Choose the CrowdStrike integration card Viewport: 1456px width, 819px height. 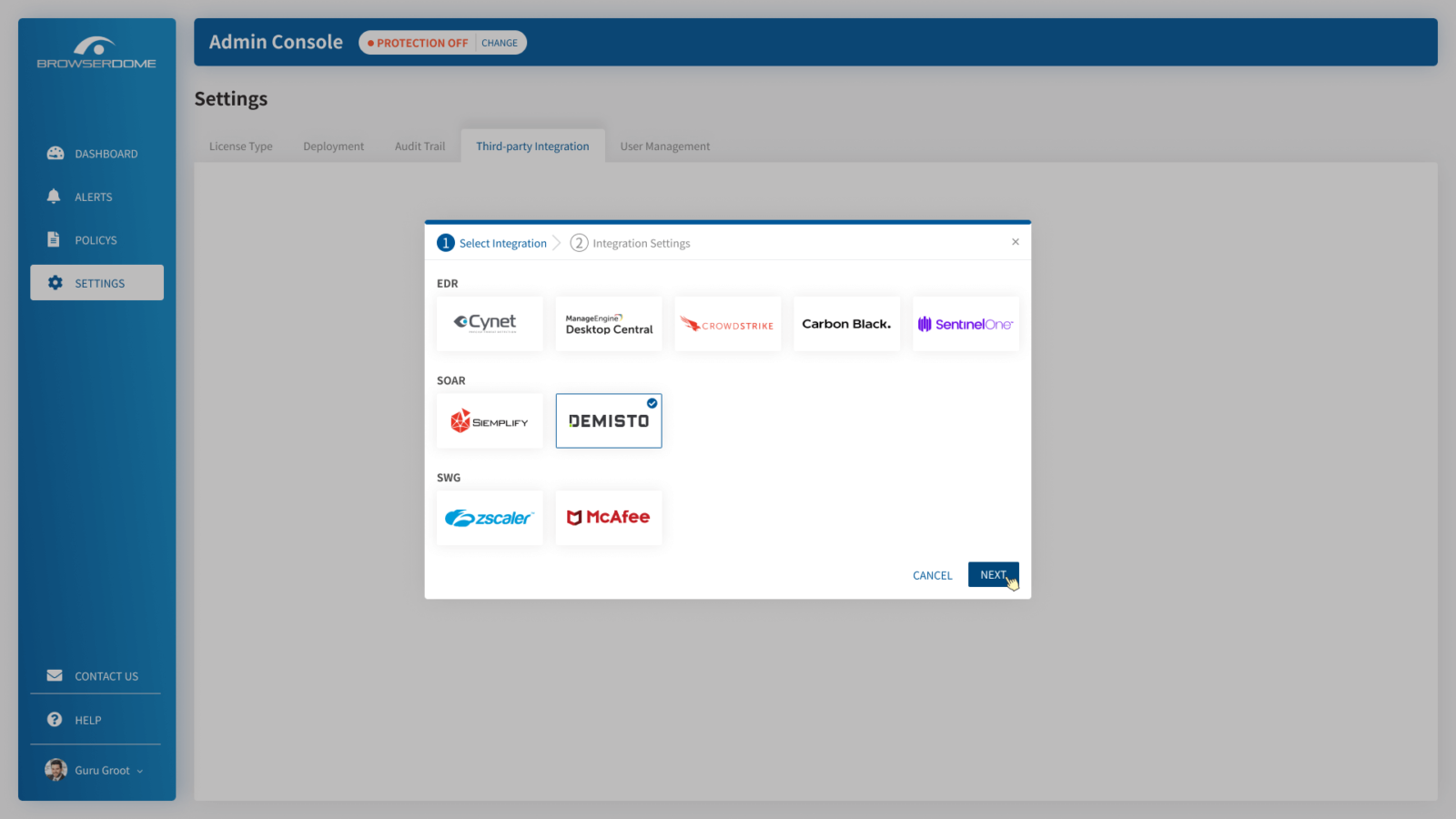[x=728, y=324]
